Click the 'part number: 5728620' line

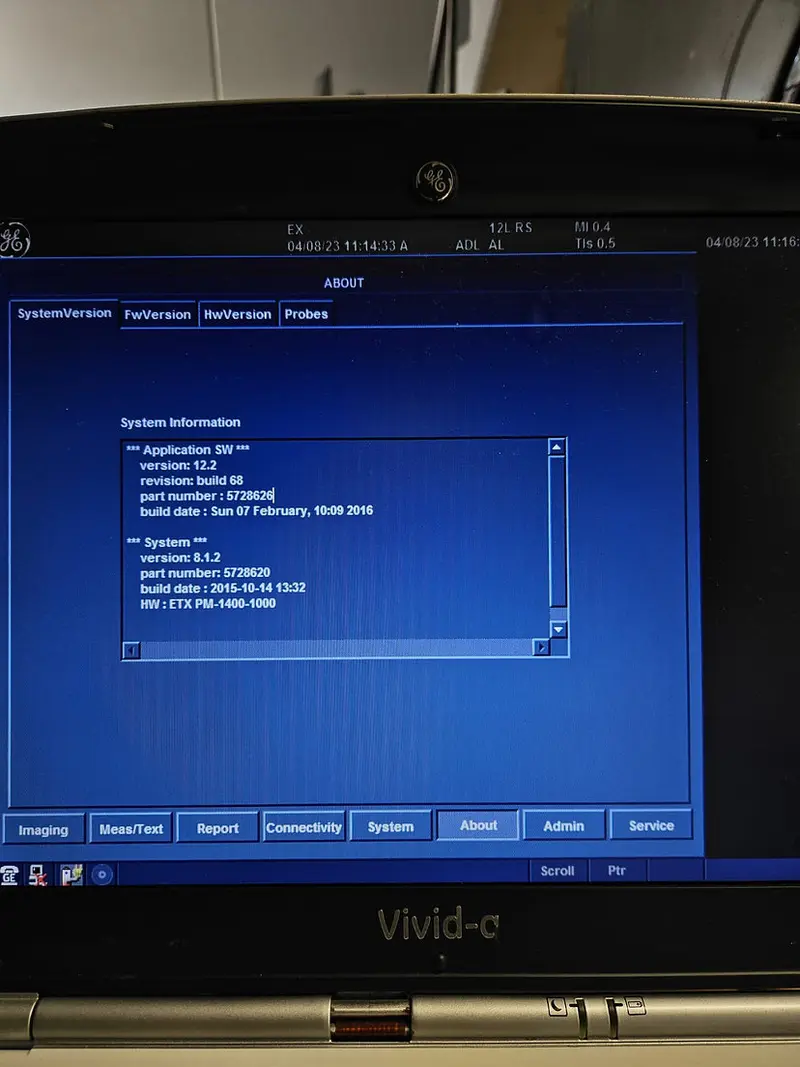[x=205, y=572]
